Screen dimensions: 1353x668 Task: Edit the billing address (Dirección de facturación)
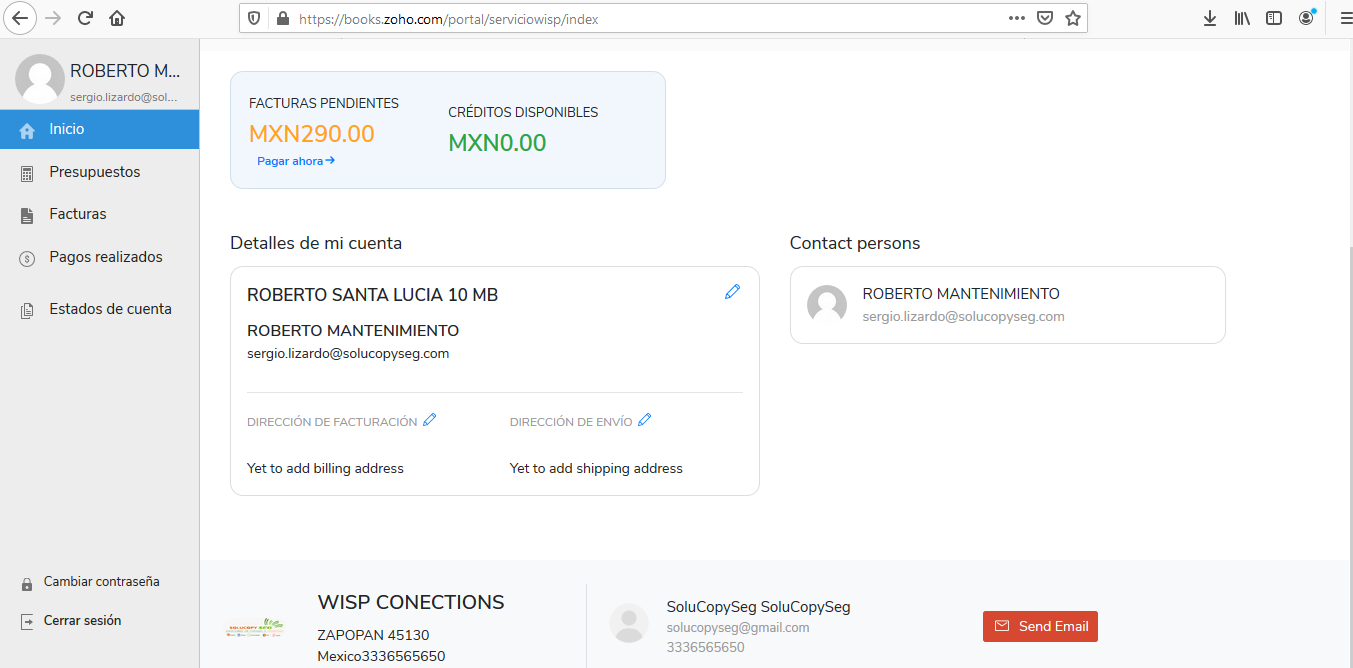pos(430,420)
